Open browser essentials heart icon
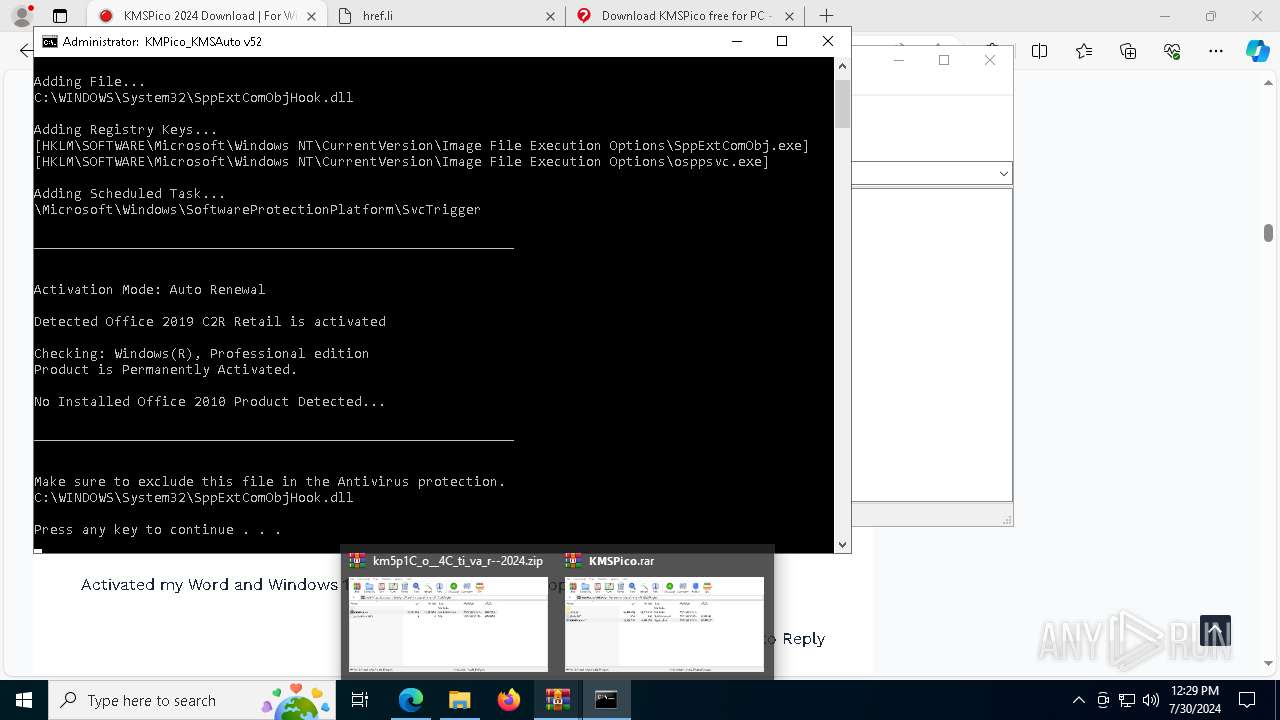Screen dimensions: 1280x720 point(1172,51)
